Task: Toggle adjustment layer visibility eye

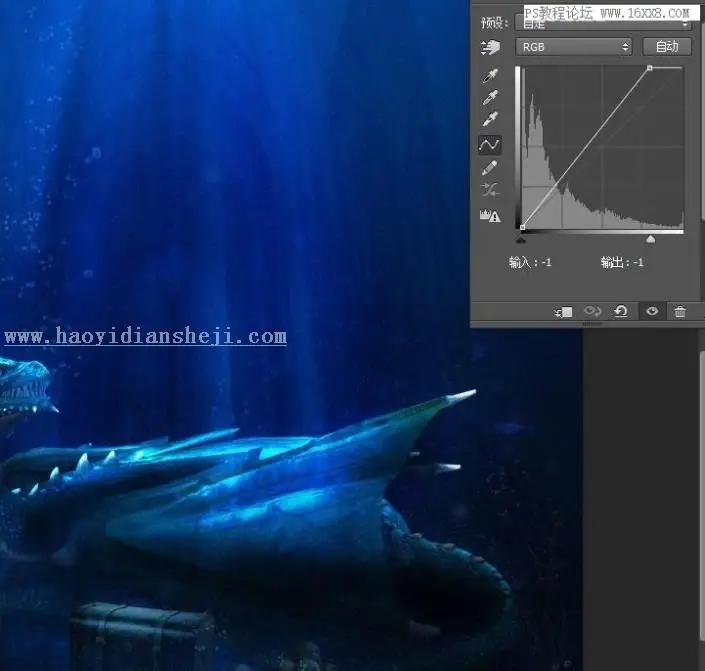Action: click(x=652, y=311)
